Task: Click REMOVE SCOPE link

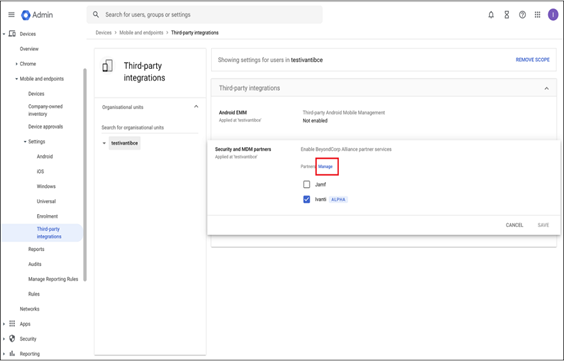Action: pyautogui.click(x=533, y=60)
